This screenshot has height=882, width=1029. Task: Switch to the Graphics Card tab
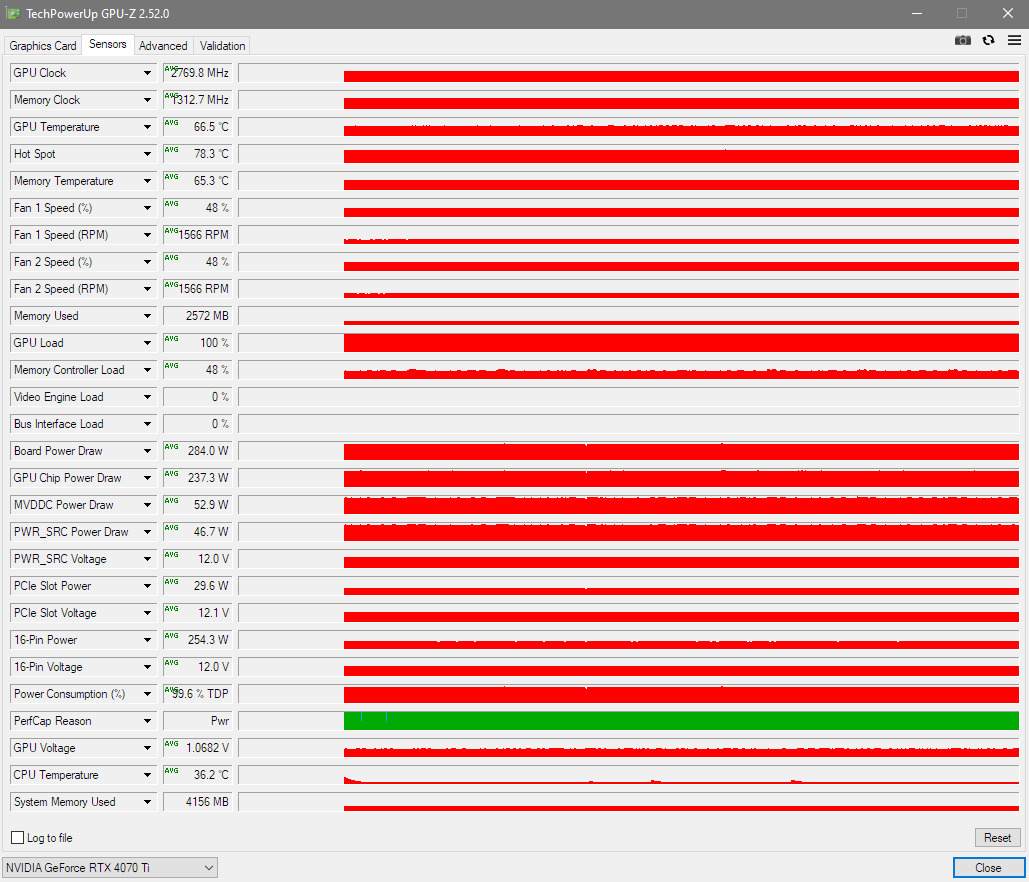point(43,45)
